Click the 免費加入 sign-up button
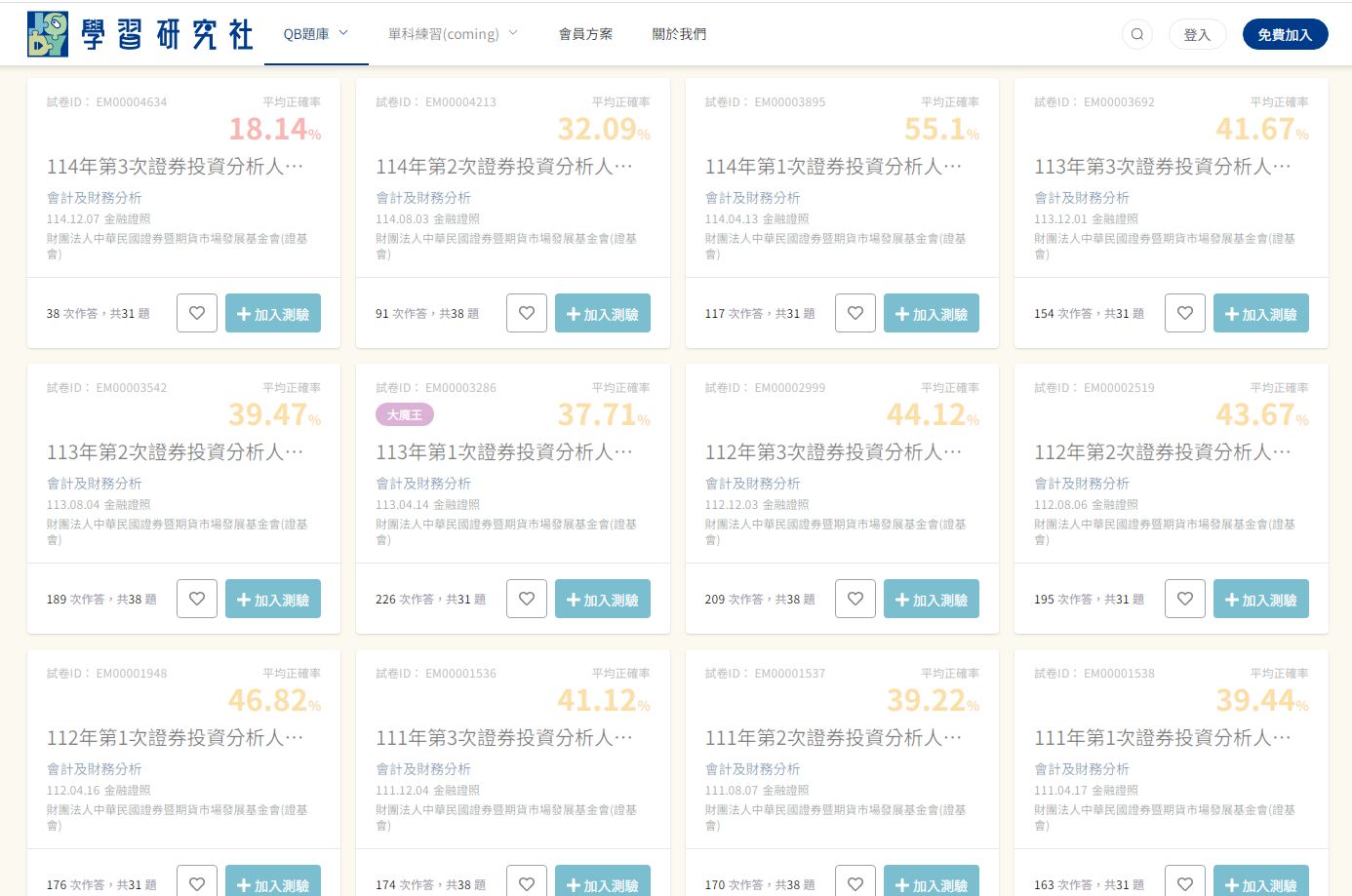Image resolution: width=1352 pixels, height=896 pixels. click(x=1285, y=35)
